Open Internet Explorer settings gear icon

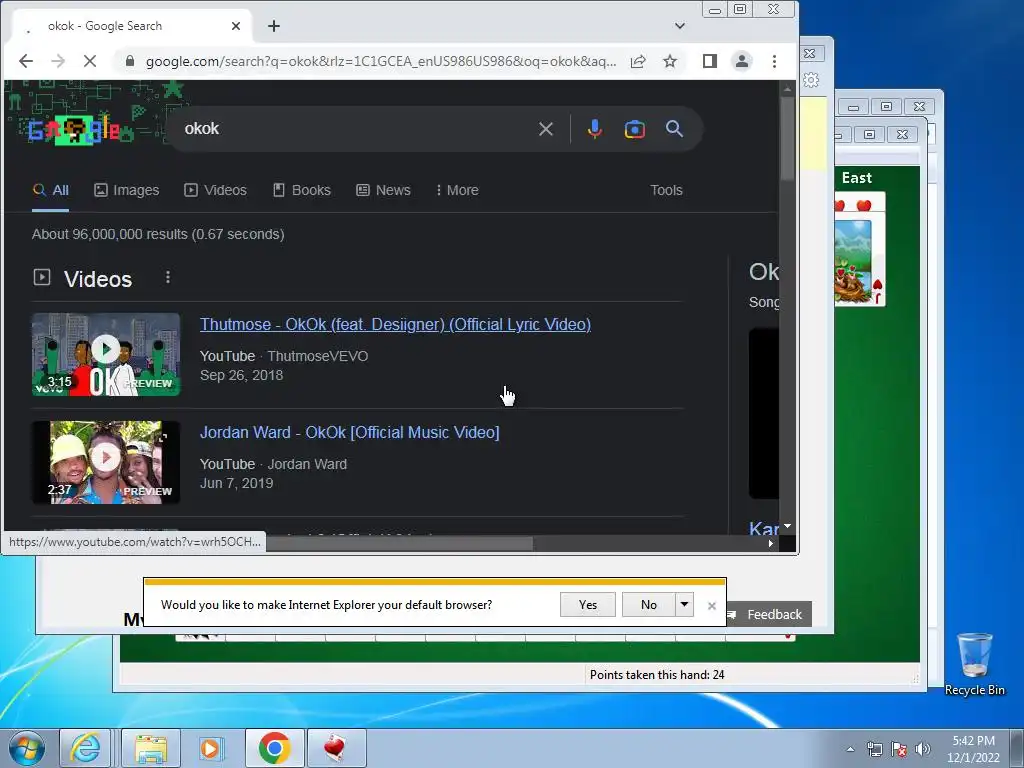[x=811, y=80]
